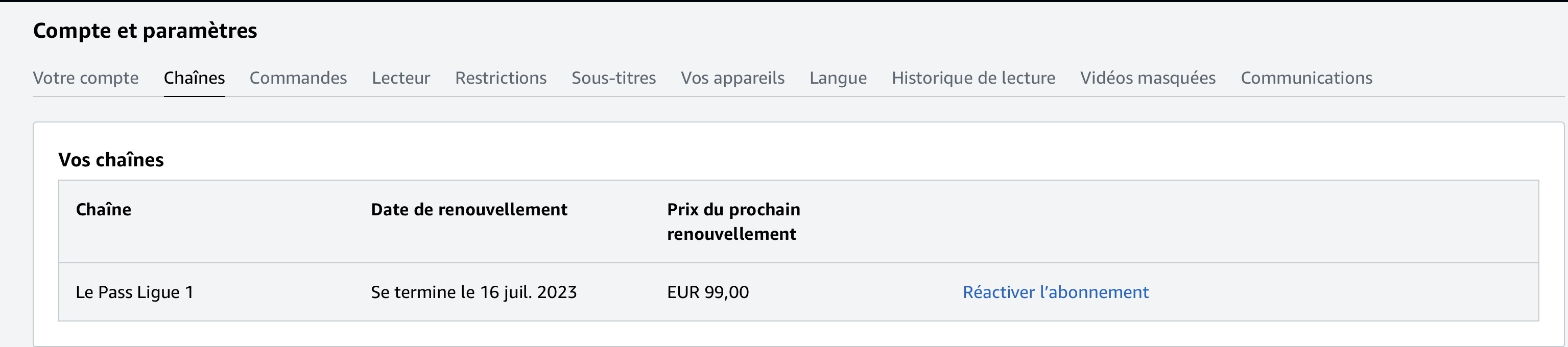Show the Vos appareils tab
Viewport: 1568px width, 347px height.
[x=733, y=78]
